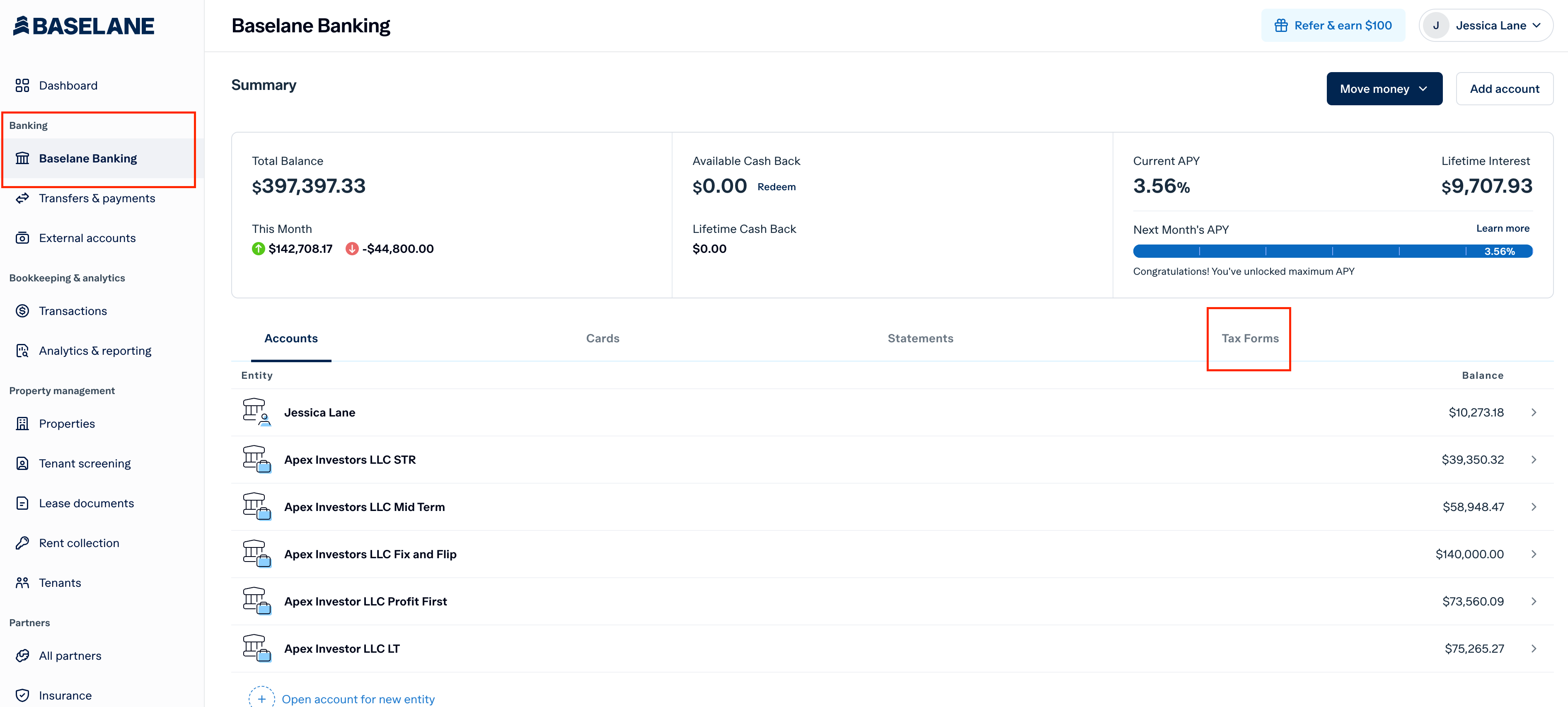Click the Redeem cash back link

[776, 187]
